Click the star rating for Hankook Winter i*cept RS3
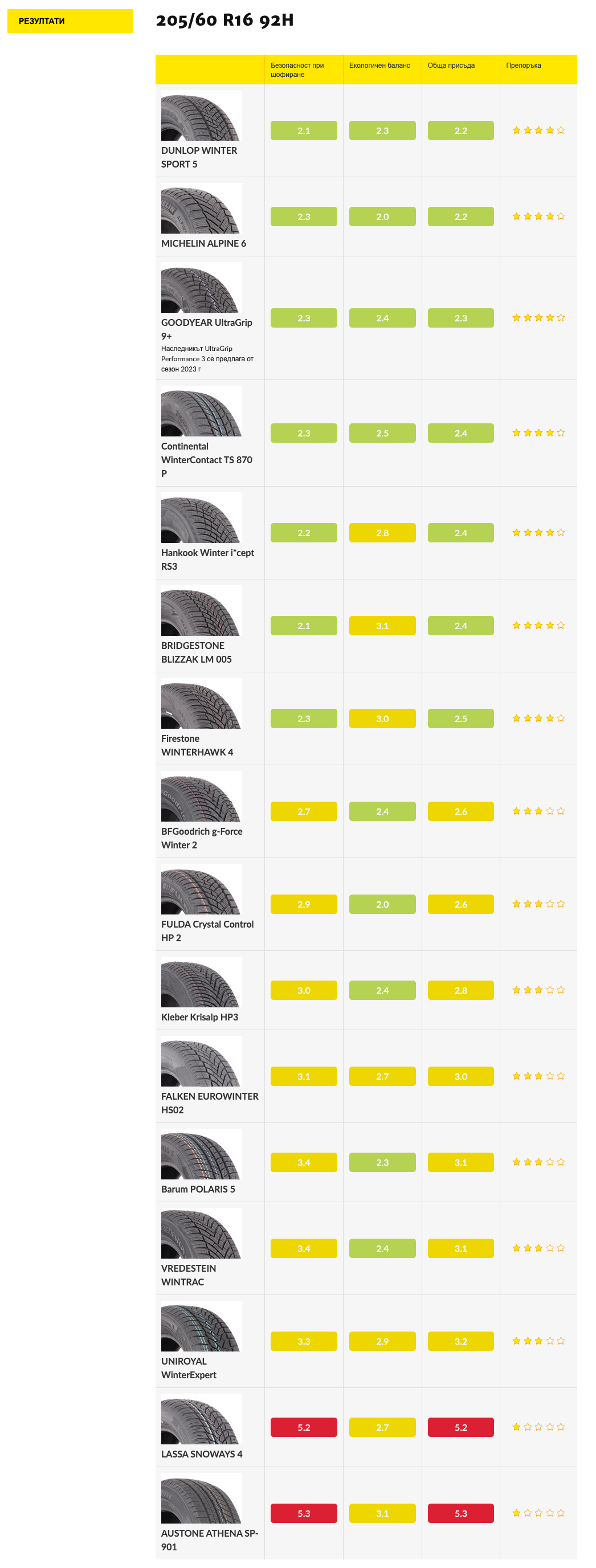596x1568 pixels. click(538, 533)
